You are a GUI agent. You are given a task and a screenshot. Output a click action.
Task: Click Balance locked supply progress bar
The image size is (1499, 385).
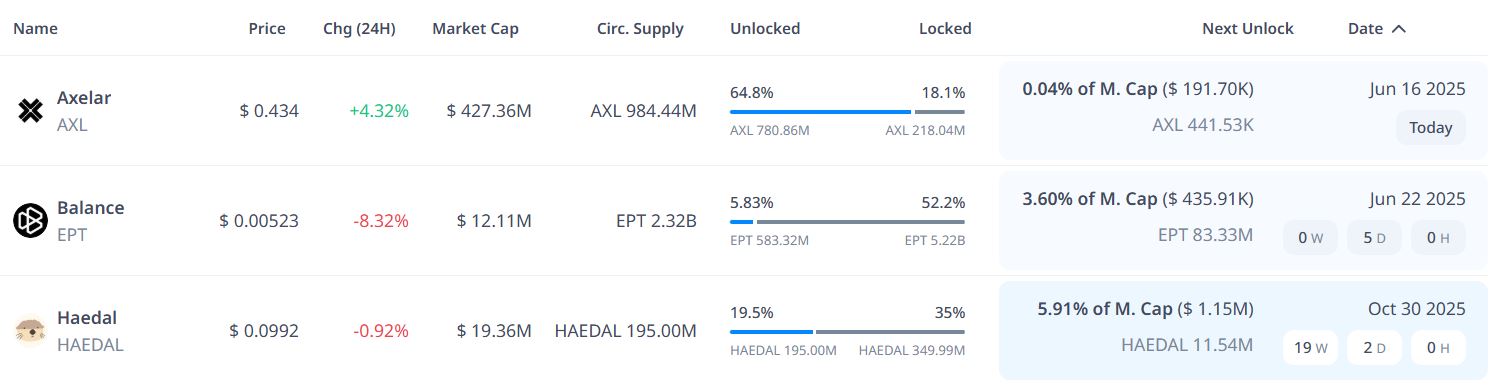(x=861, y=222)
